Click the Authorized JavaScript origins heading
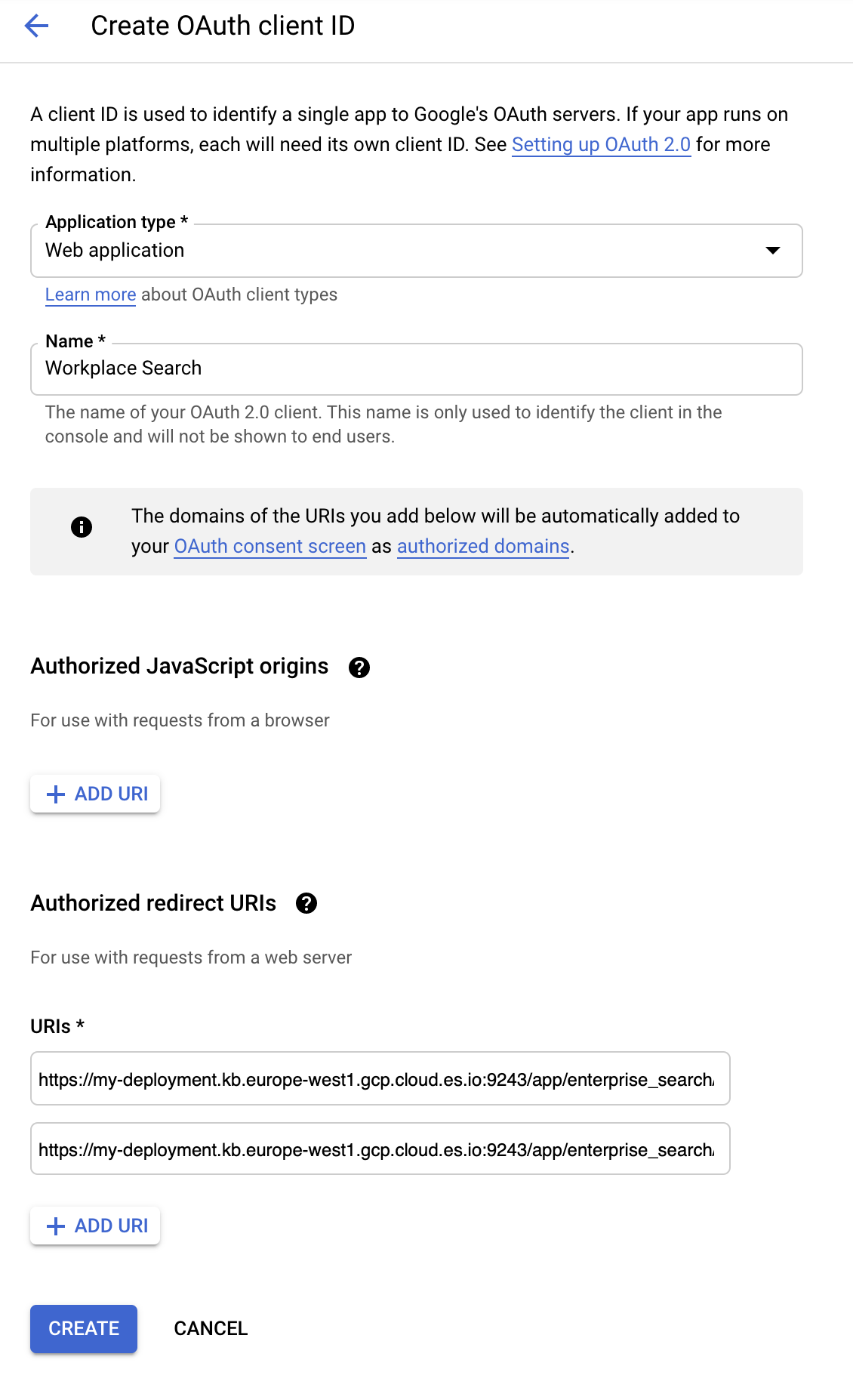 pos(179,666)
